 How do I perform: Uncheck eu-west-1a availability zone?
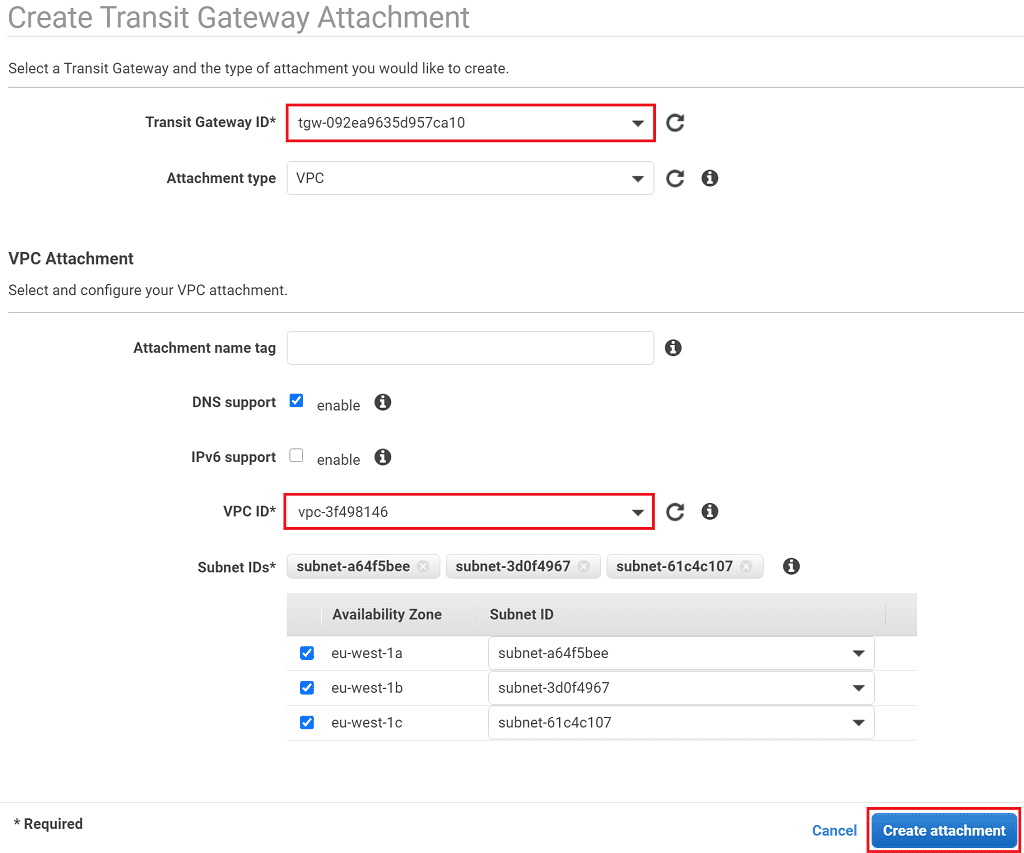coord(307,653)
